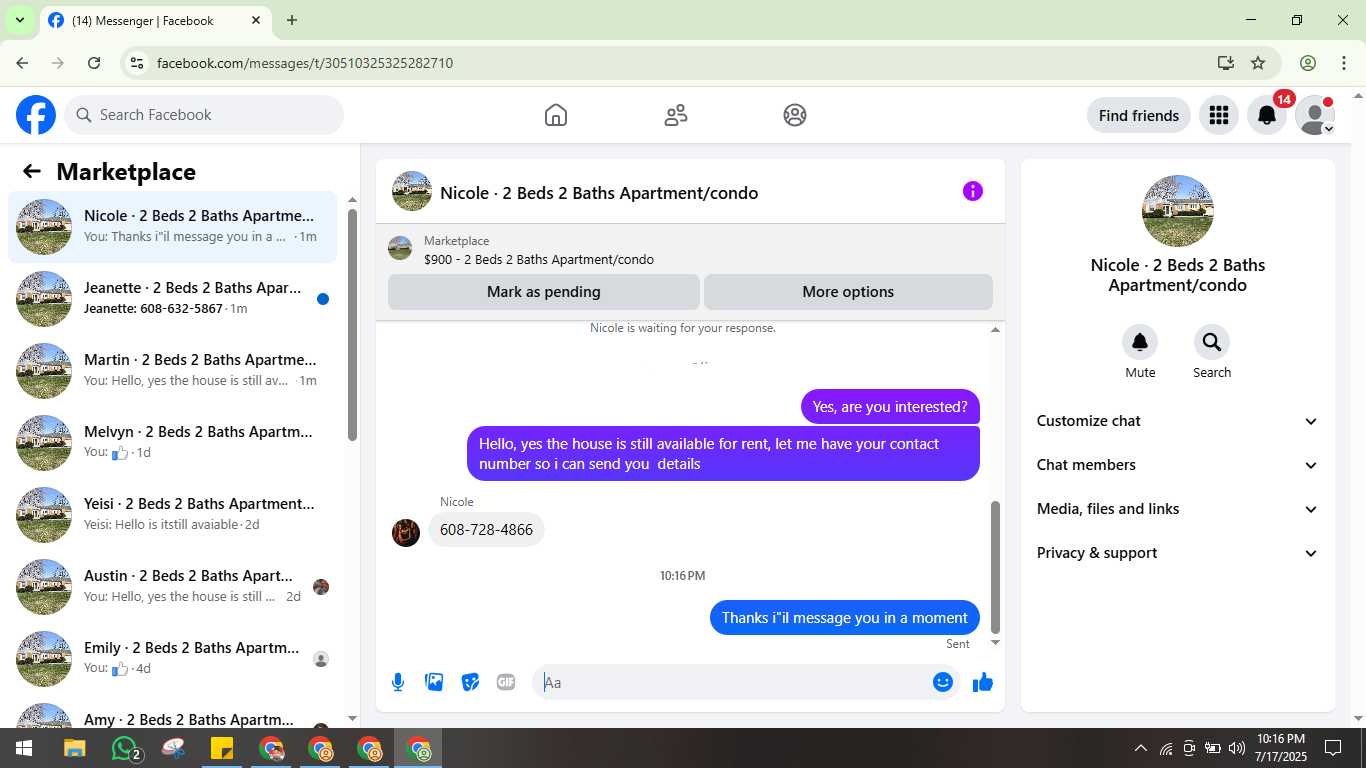Screen dimensions: 1366x768
Task: Choose a sticker icon
Action: [470, 682]
